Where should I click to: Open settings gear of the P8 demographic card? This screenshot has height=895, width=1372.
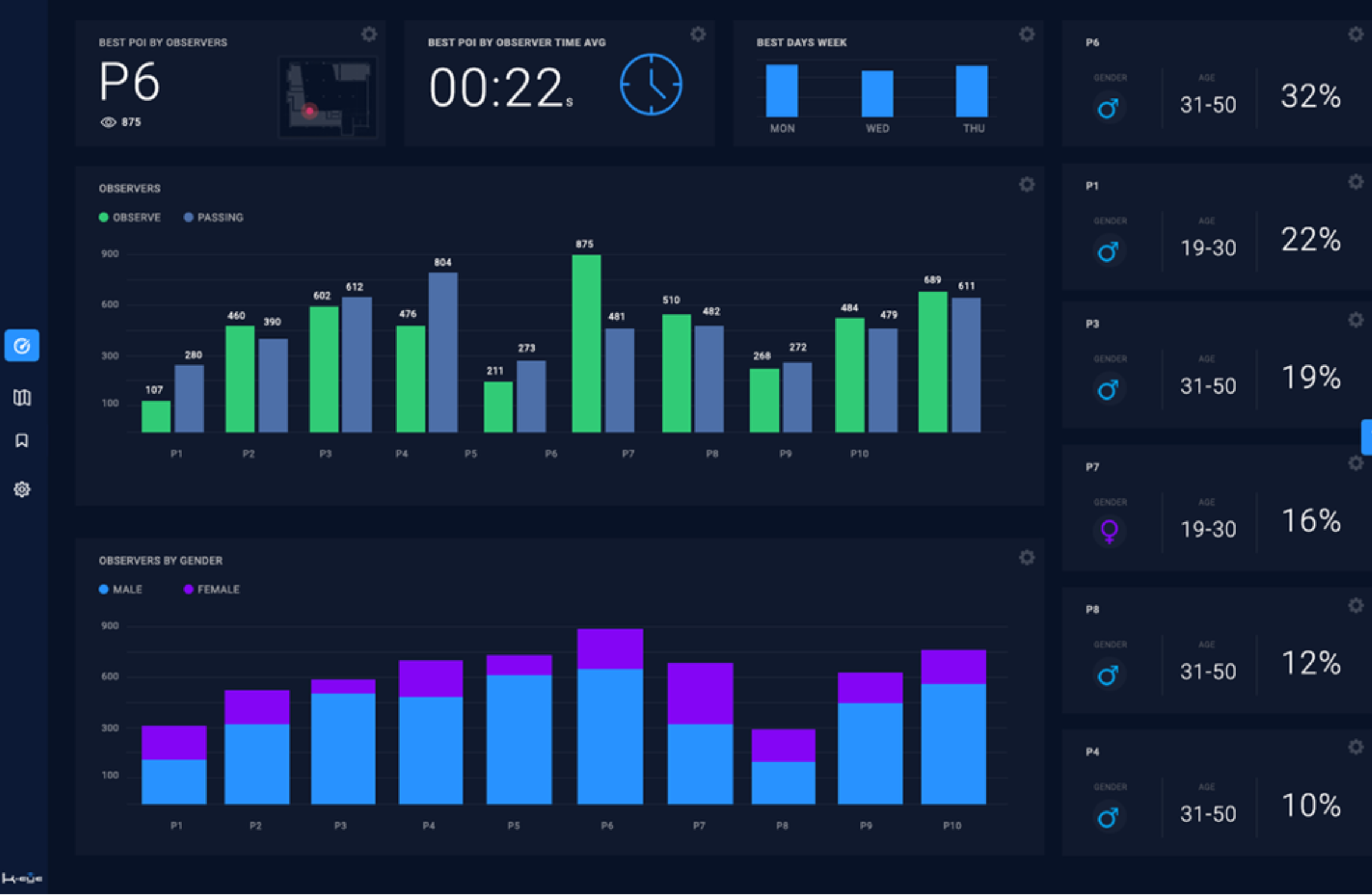(x=1356, y=606)
